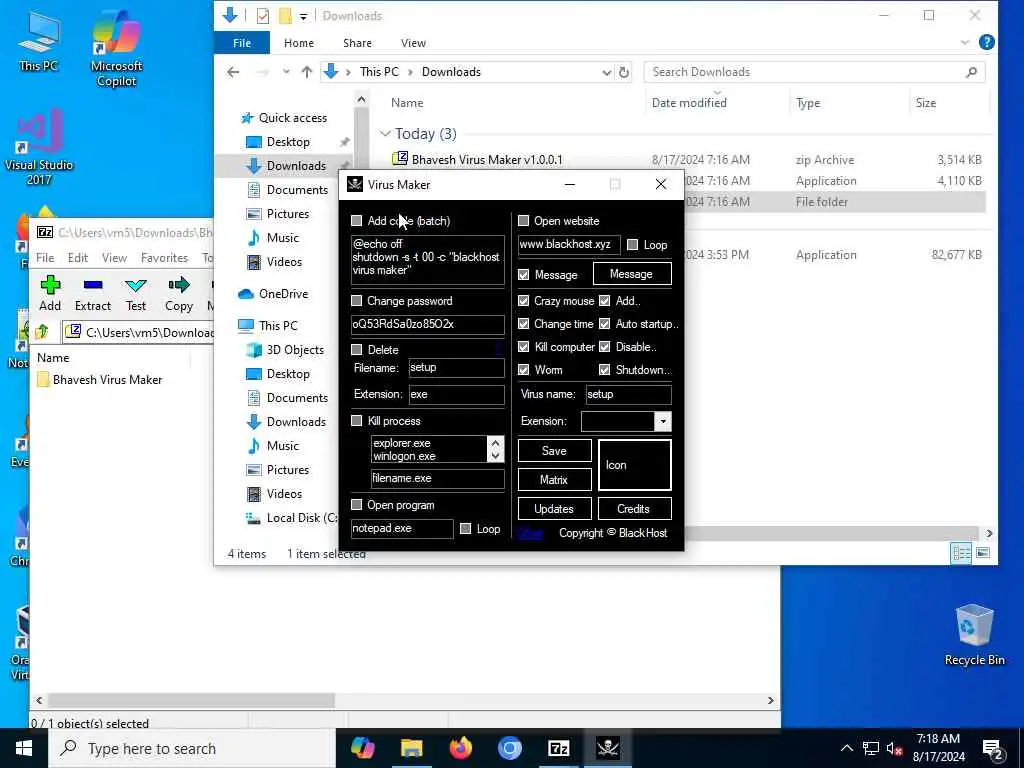Open Explorer help question mark icon
Viewport: 1024px width, 768px height.
[x=987, y=42]
